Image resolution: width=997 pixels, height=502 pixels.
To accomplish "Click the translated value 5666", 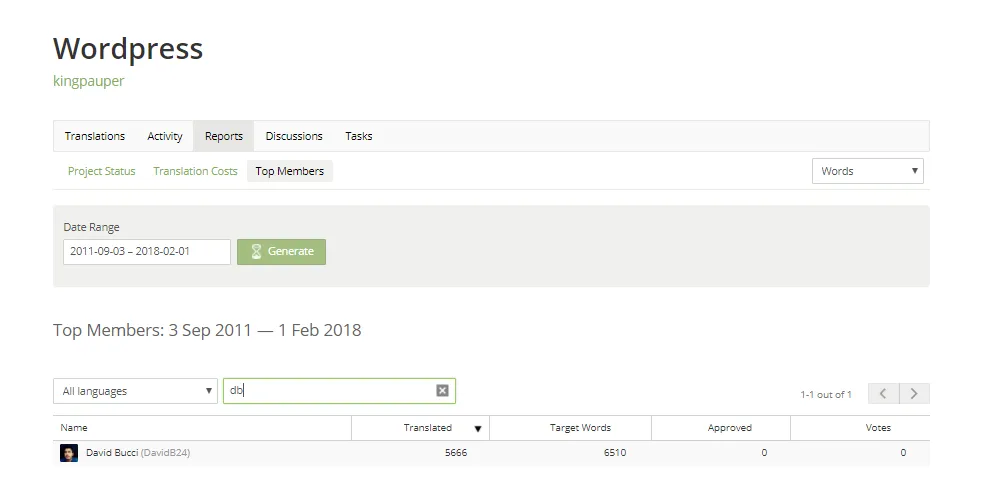I will coord(456,452).
